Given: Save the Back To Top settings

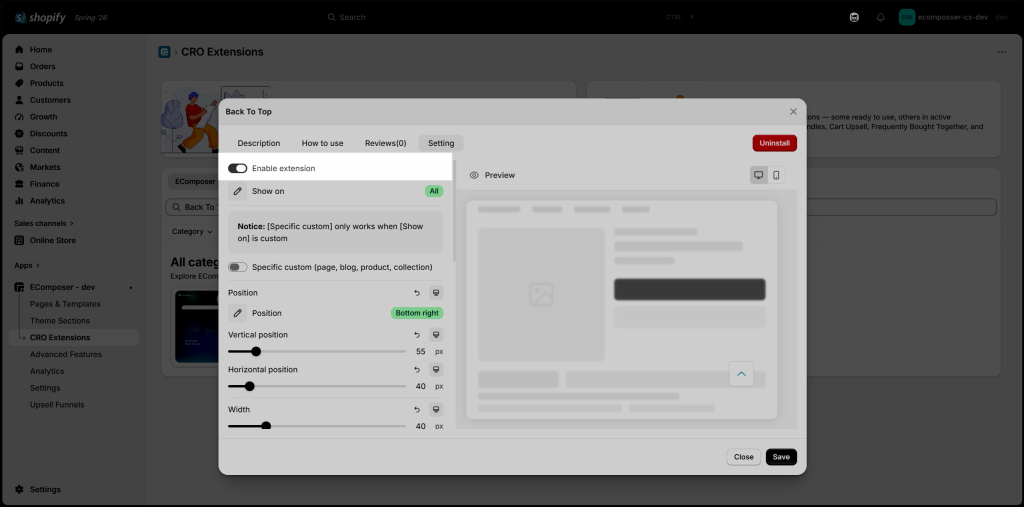Looking at the screenshot, I should tap(781, 457).
